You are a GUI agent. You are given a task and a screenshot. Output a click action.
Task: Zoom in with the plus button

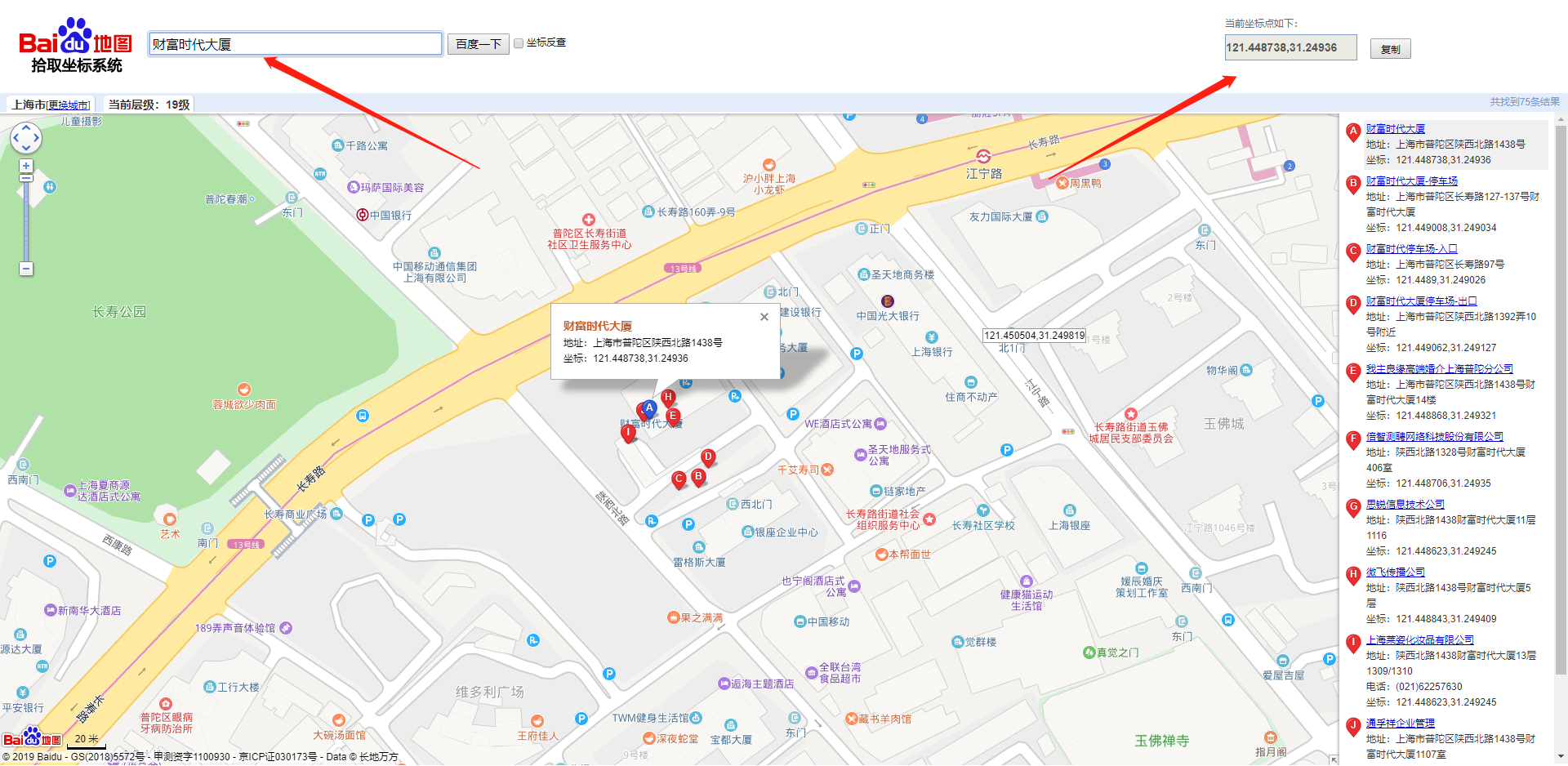click(x=26, y=166)
